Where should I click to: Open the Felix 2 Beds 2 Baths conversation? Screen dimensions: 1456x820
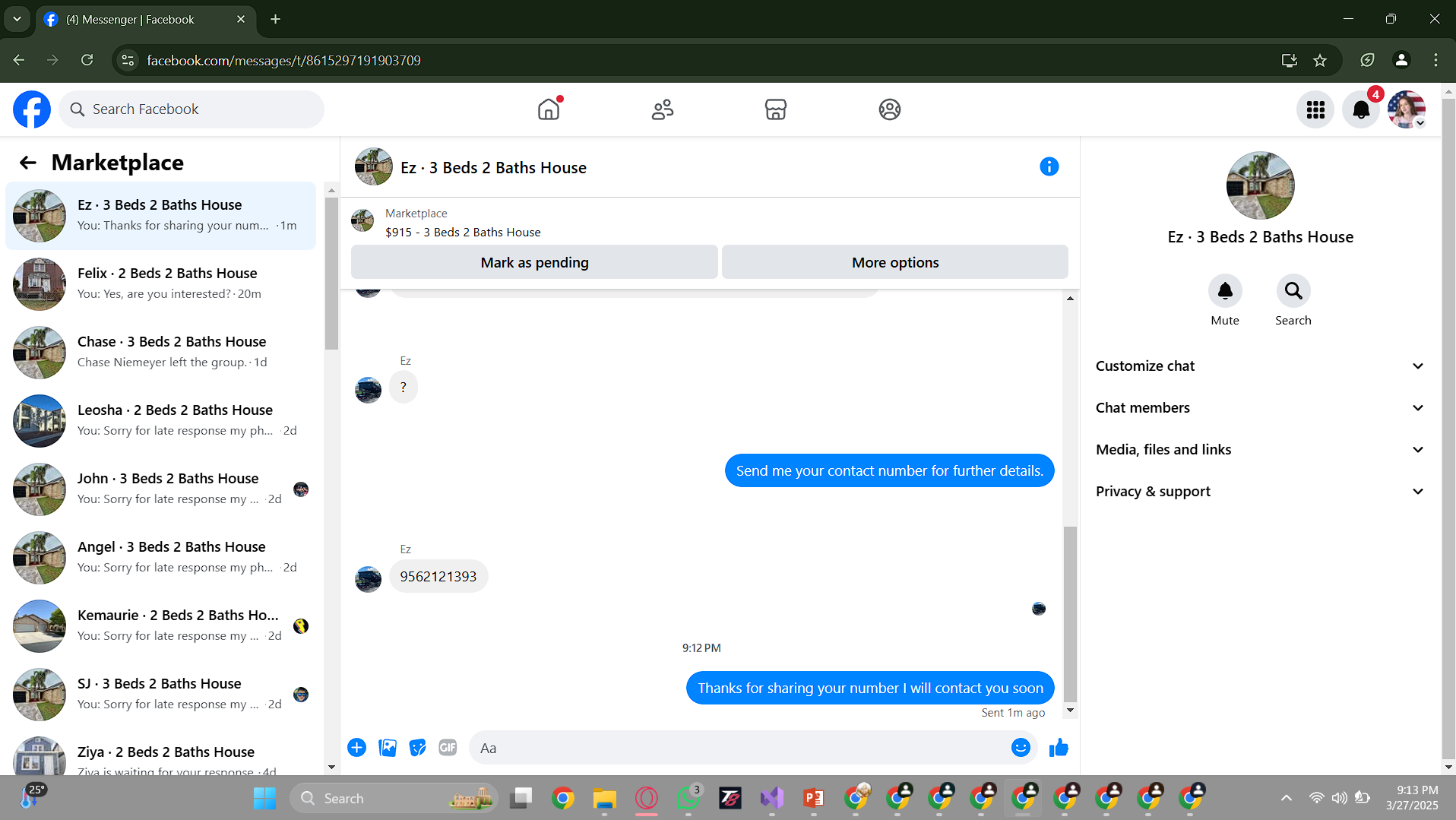pos(160,284)
